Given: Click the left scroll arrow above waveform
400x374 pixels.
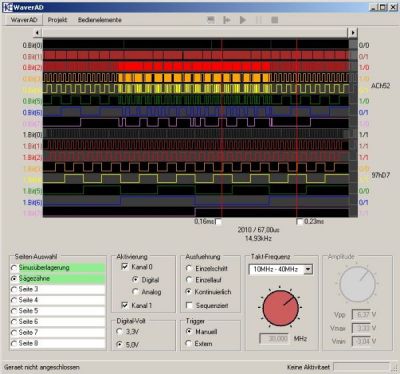Looking at the screenshot, I should click(x=37, y=33).
